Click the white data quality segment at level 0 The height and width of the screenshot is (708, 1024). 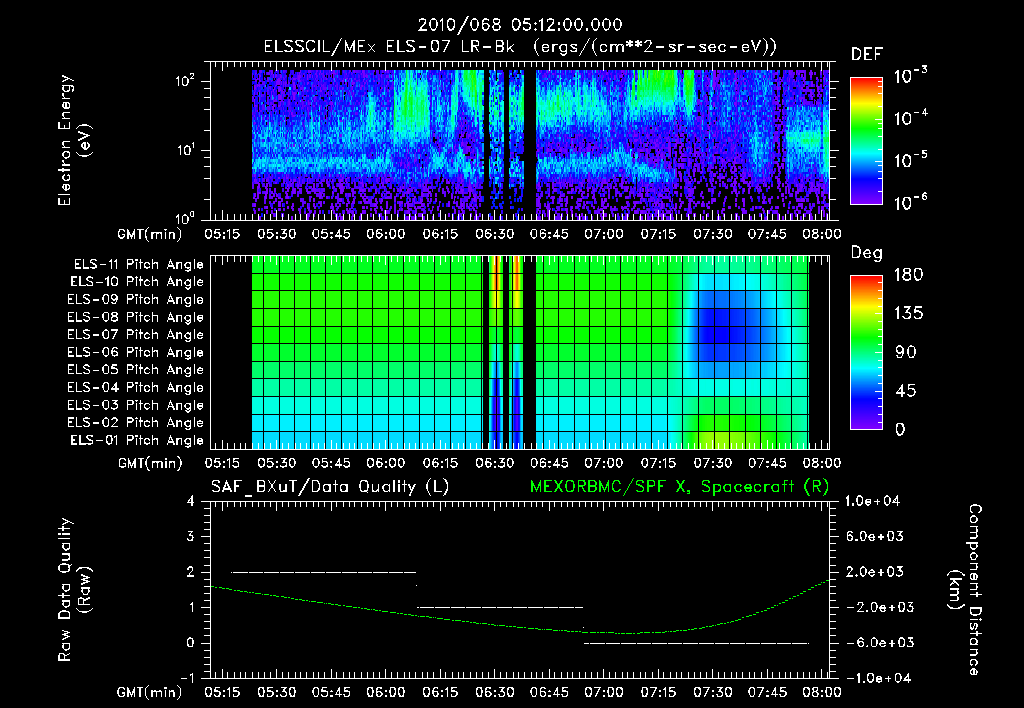(x=696, y=643)
